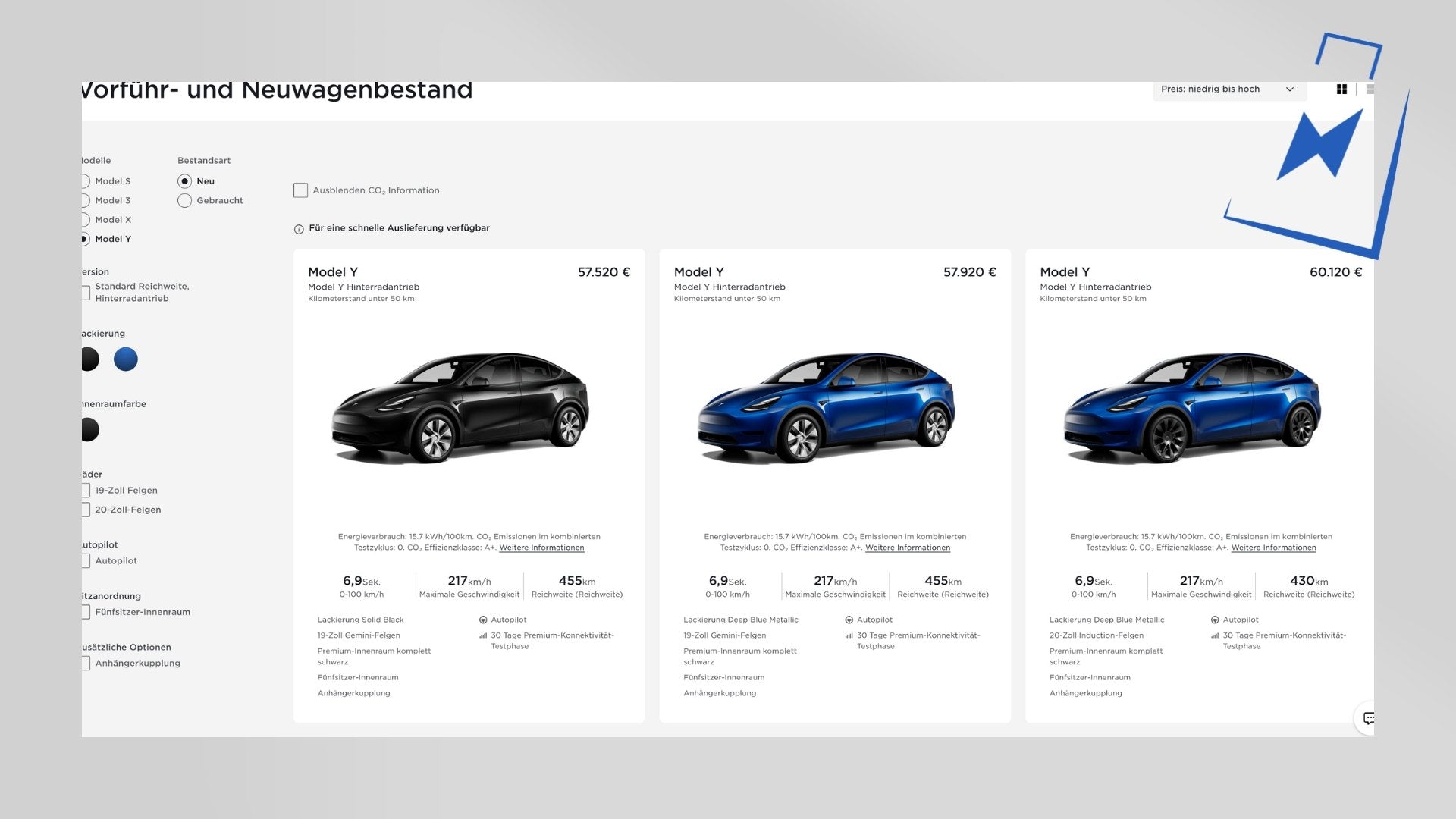Screen dimensions: 1456x819
Task: Click connectivity signal icon on 57.920 € car
Action: pos(849,636)
